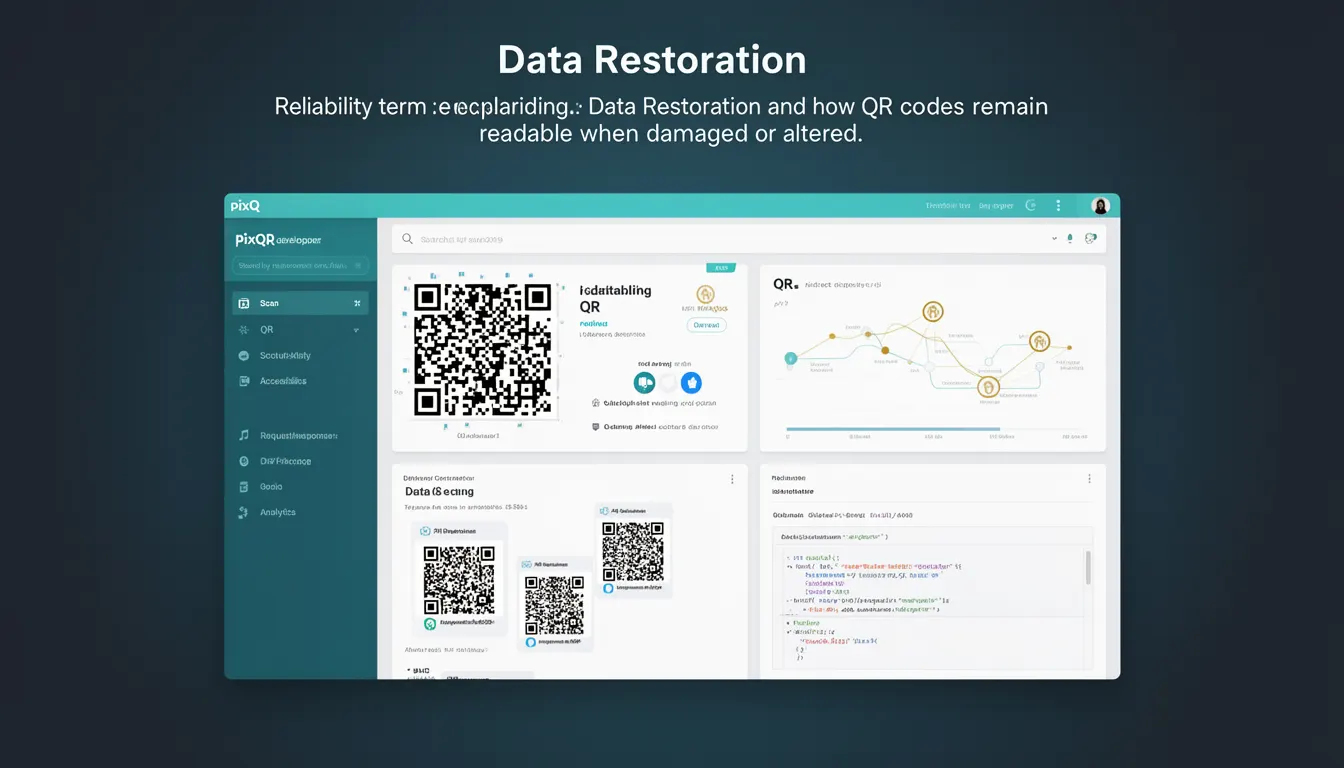This screenshot has height=768, width=1344.
Task: Click the outlined pill button under the gold badge
Action: point(707,325)
